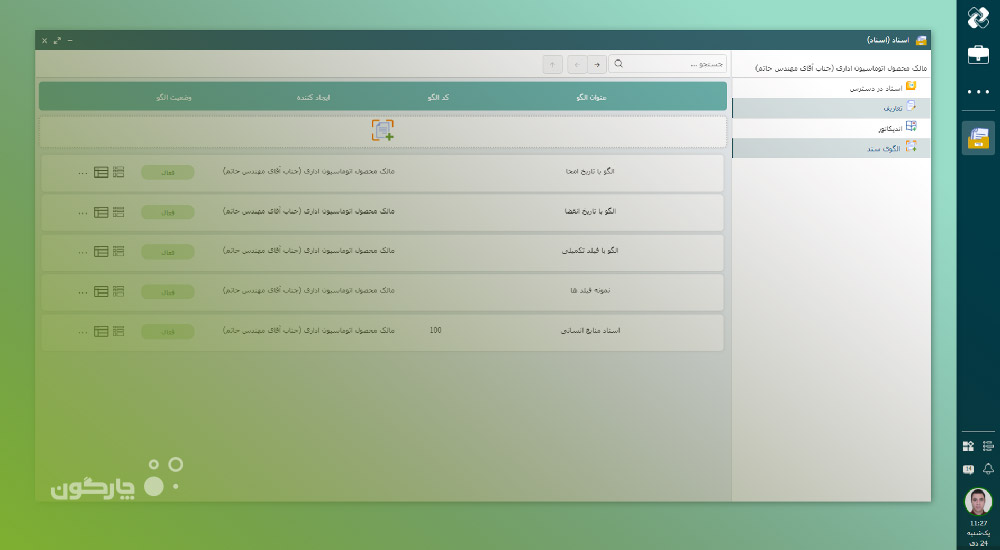Click the clock showing 11:27
The width and height of the screenshot is (1000, 550).
(978, 523)
